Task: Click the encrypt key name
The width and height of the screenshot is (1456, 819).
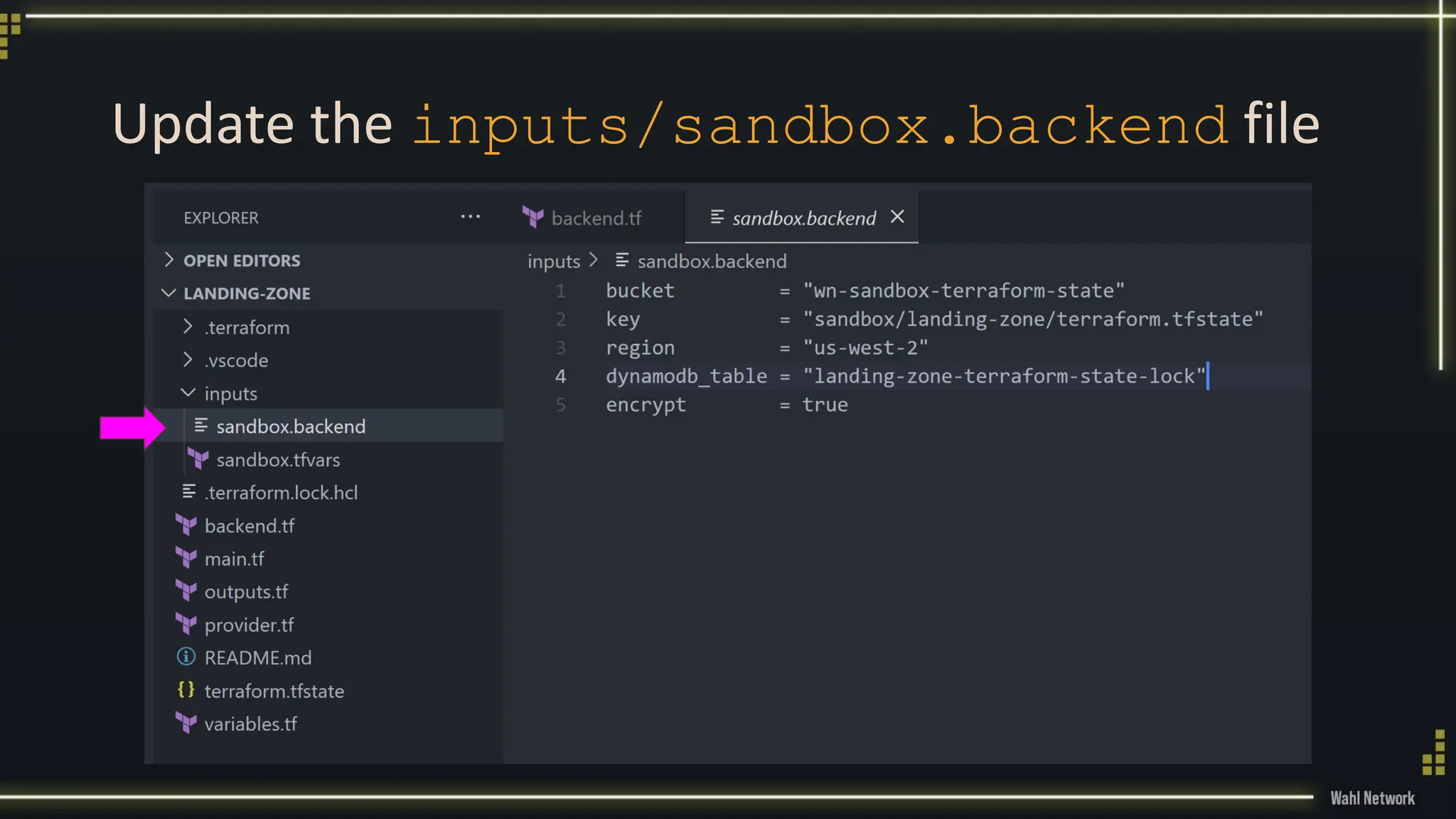Action: click(646, 405)
